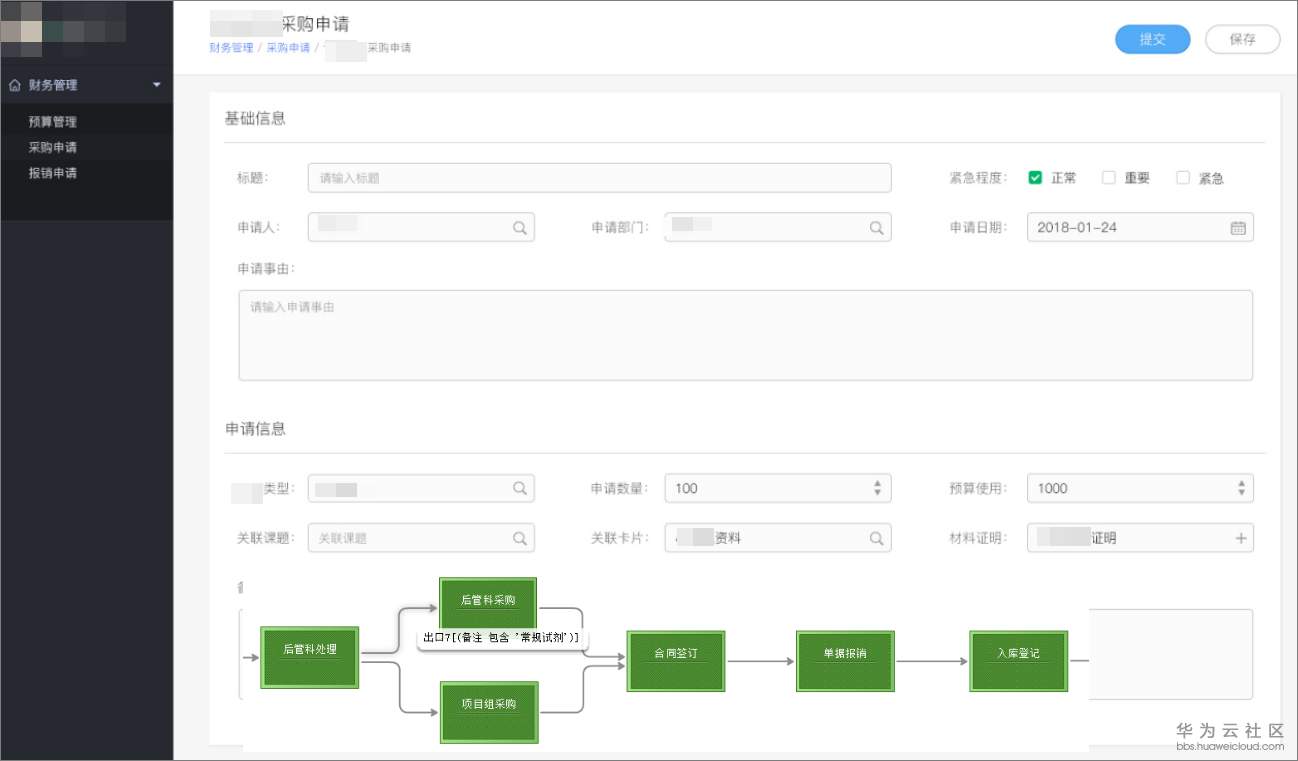Viewport: 1298px width, 761px height.
Task: Collapse the 财务管理 sidebar menu arrow
Action: click(x=156, y=85)
